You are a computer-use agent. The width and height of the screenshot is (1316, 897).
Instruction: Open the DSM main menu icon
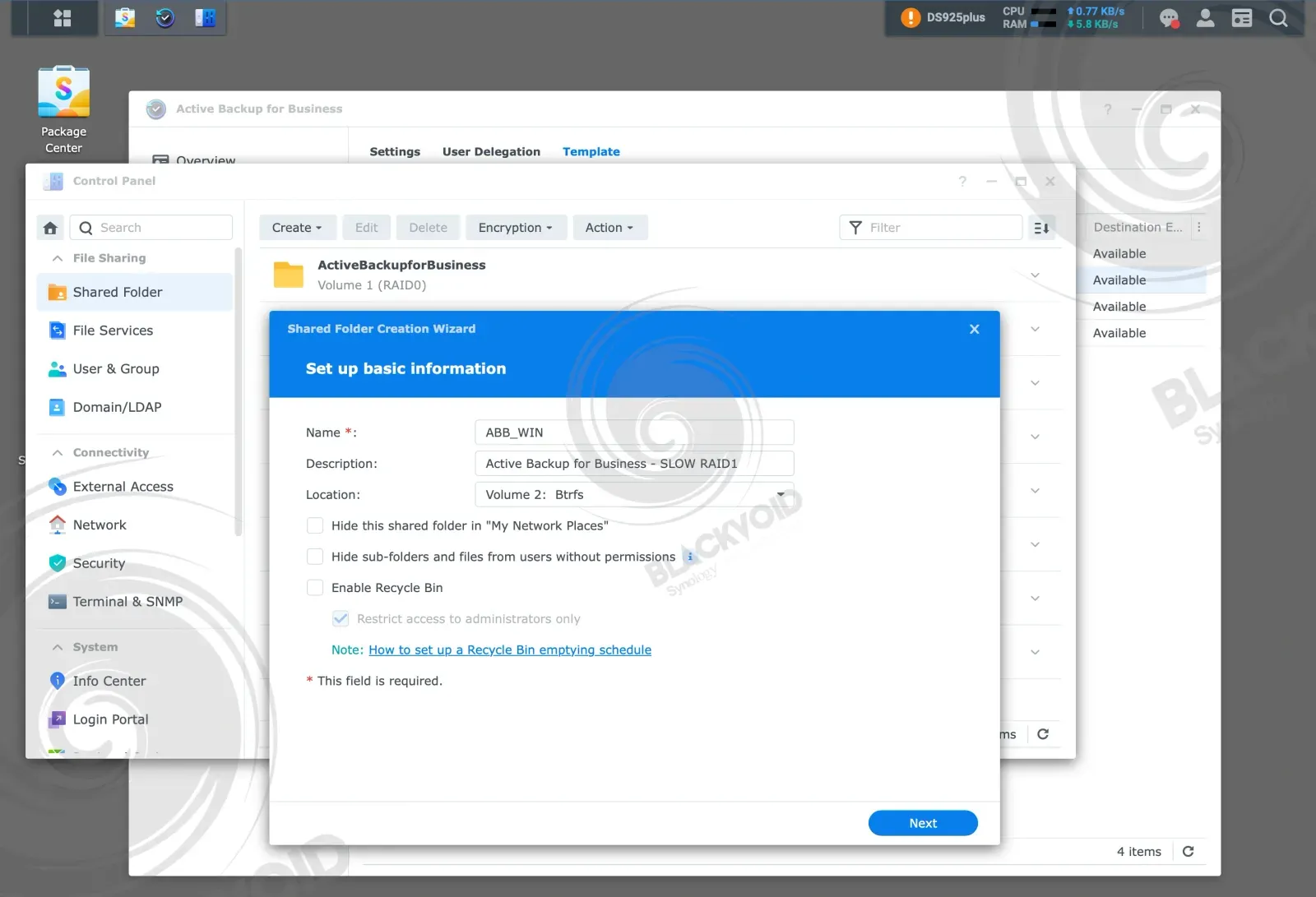[x=63, y=17]
